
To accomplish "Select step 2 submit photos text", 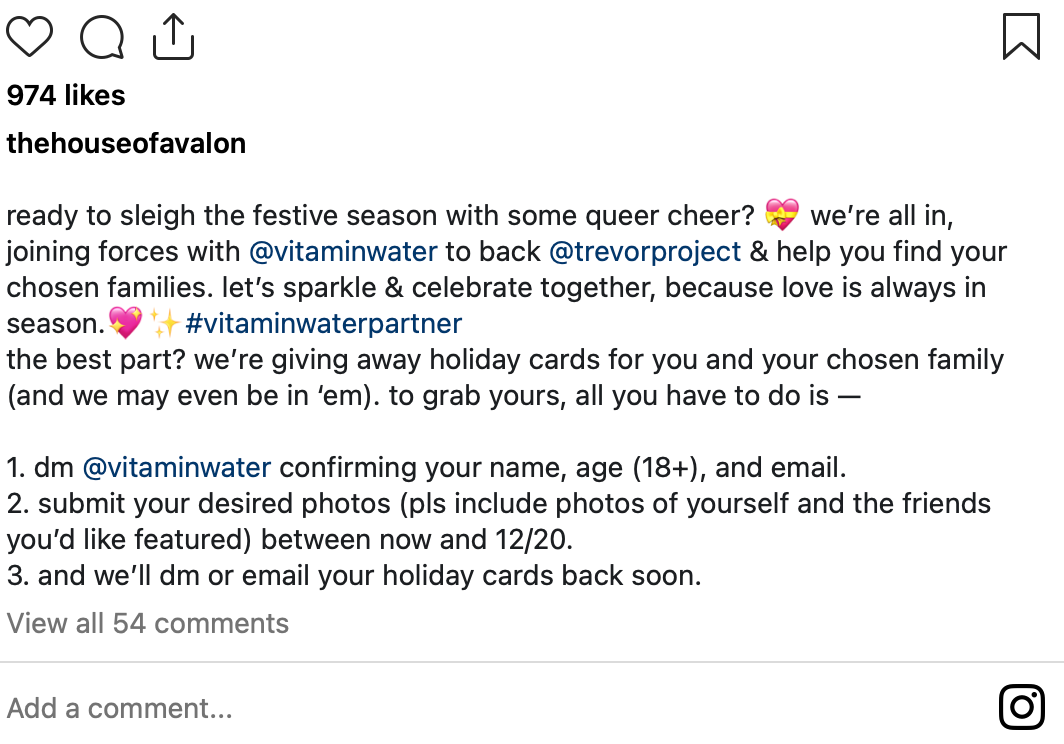I will (x=499, y=521).
